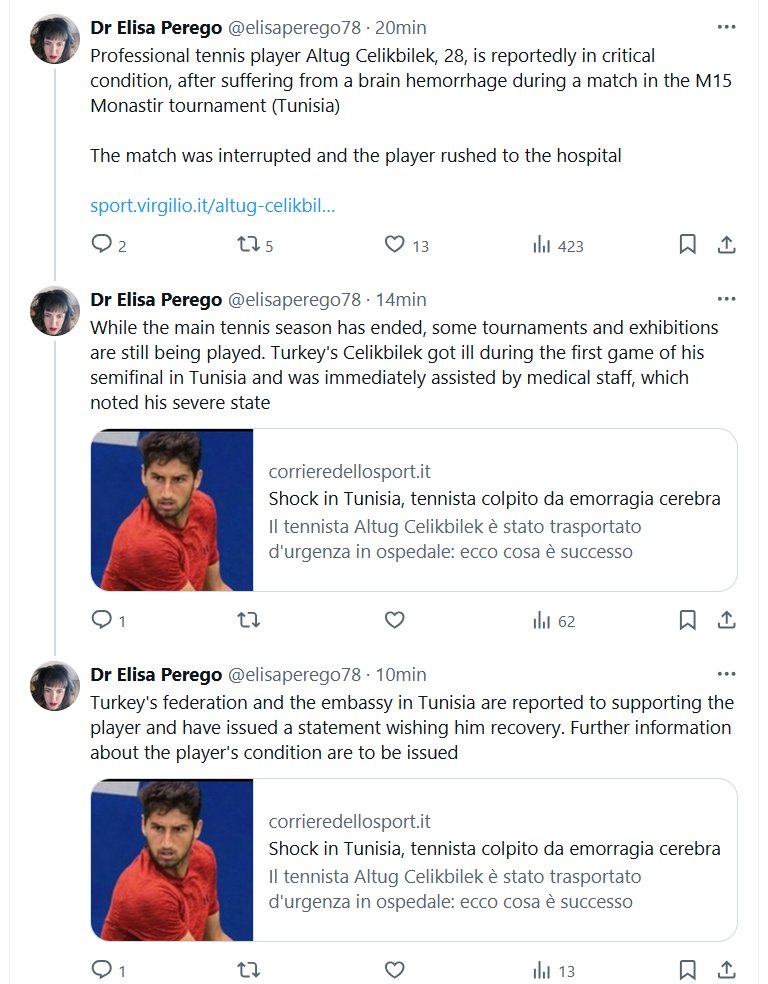The height and width of the screenshot is (984, 768).
Task: Bookmark the first tweet
Action: point(687,244)
